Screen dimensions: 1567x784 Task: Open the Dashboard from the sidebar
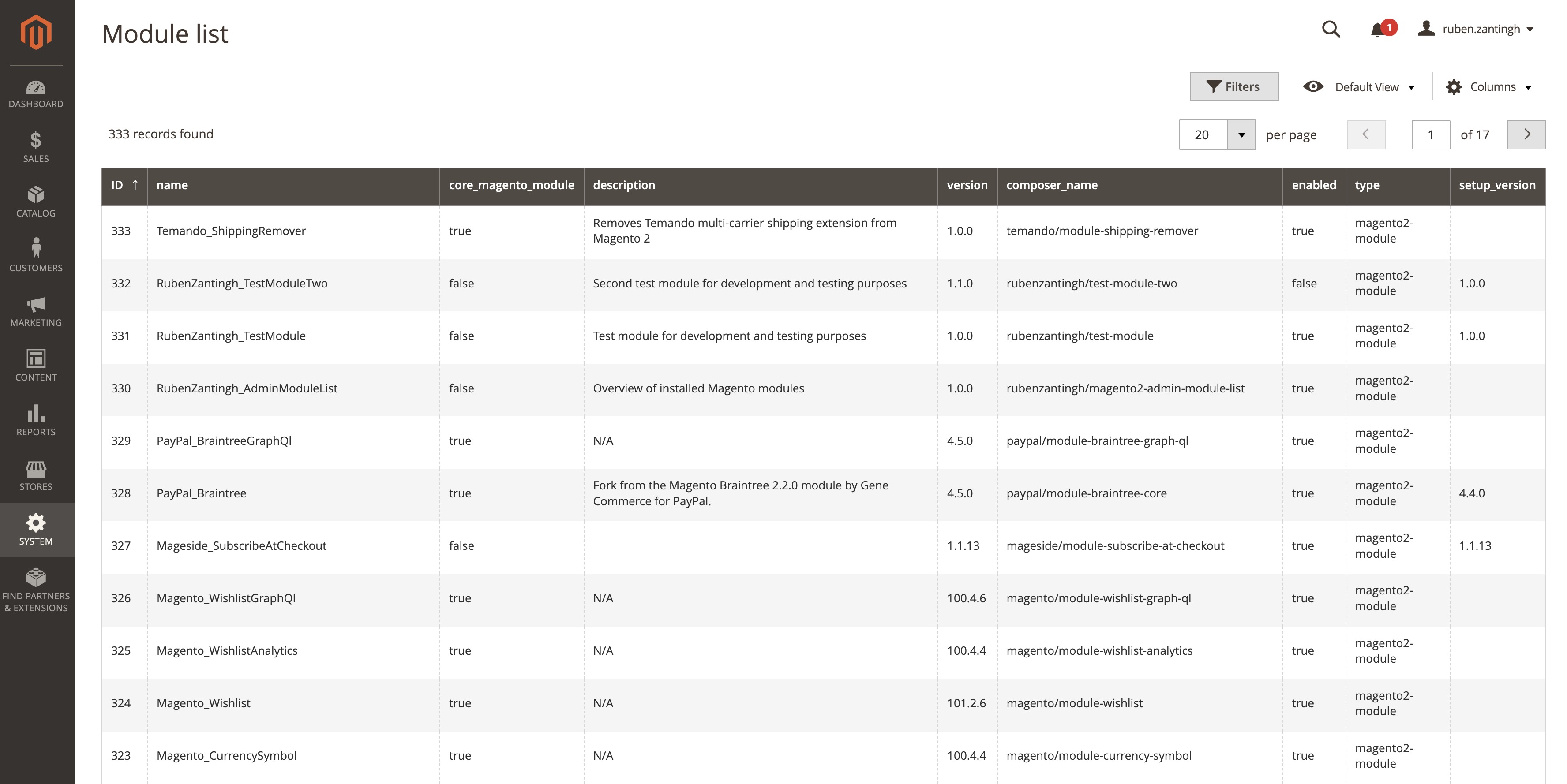click(36, 93)
